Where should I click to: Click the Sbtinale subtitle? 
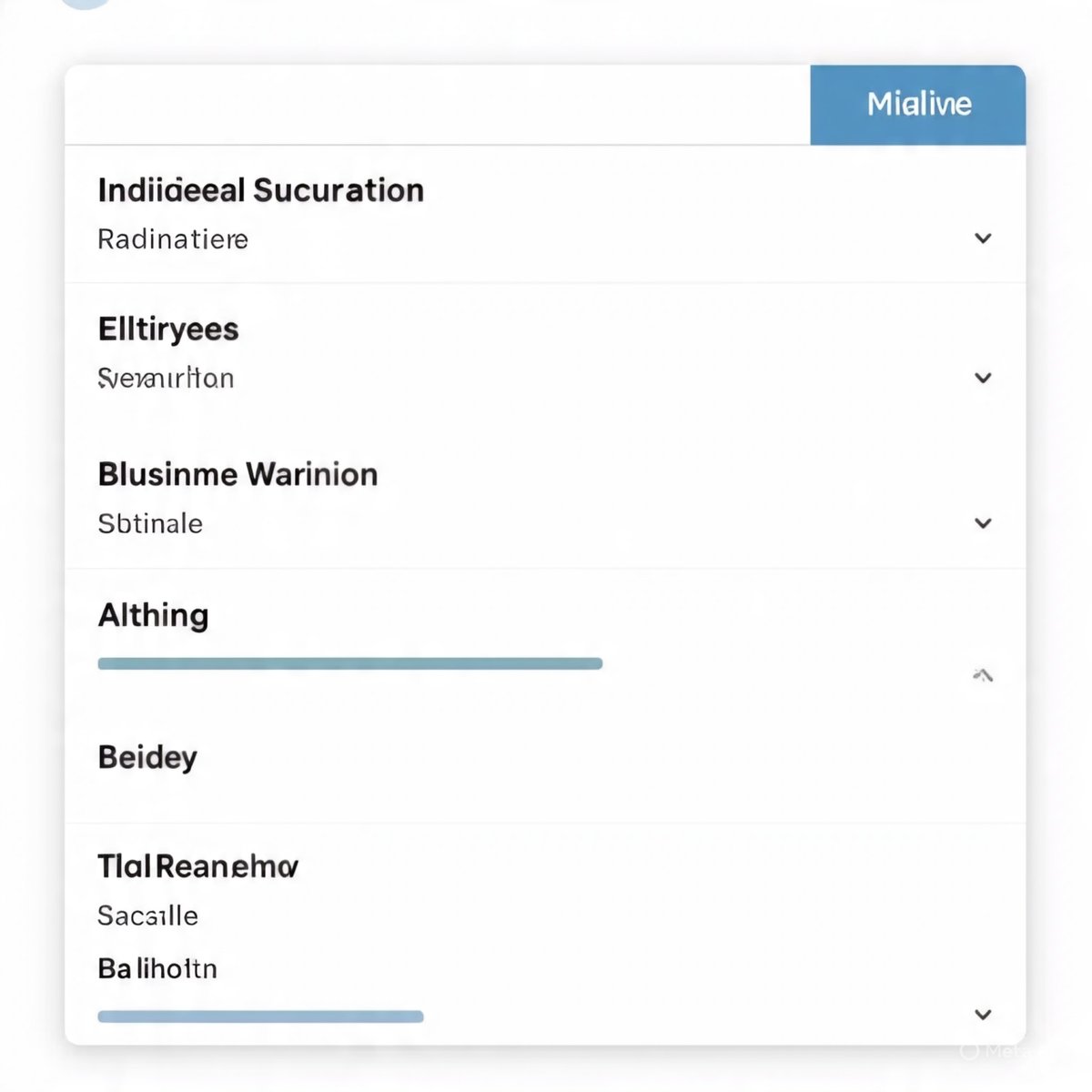pyautogui.click(x=150, y=523)
